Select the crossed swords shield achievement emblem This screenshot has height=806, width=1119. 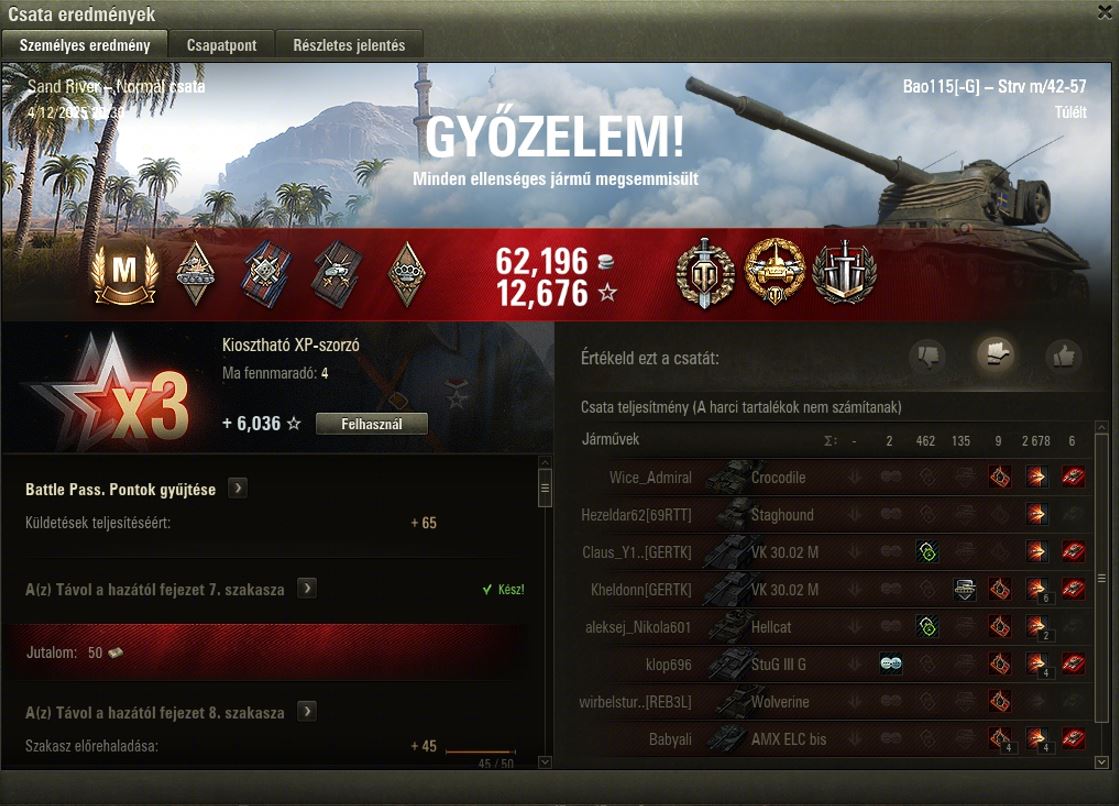click(x=844, y=272)
